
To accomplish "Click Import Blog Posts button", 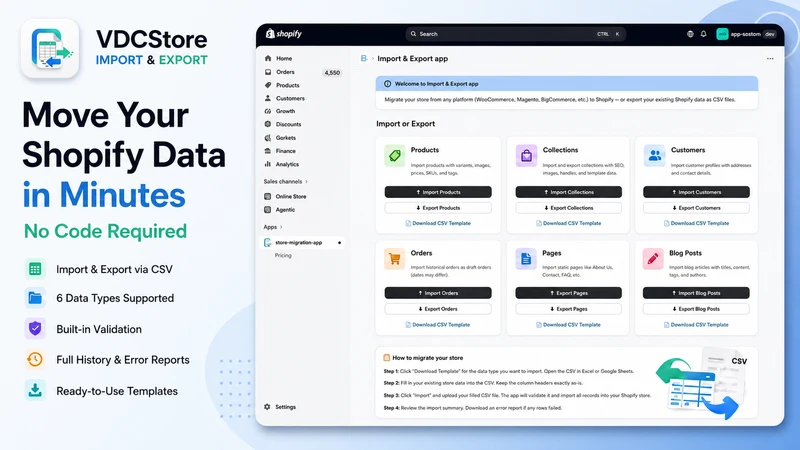I will (x=696, y=293).
